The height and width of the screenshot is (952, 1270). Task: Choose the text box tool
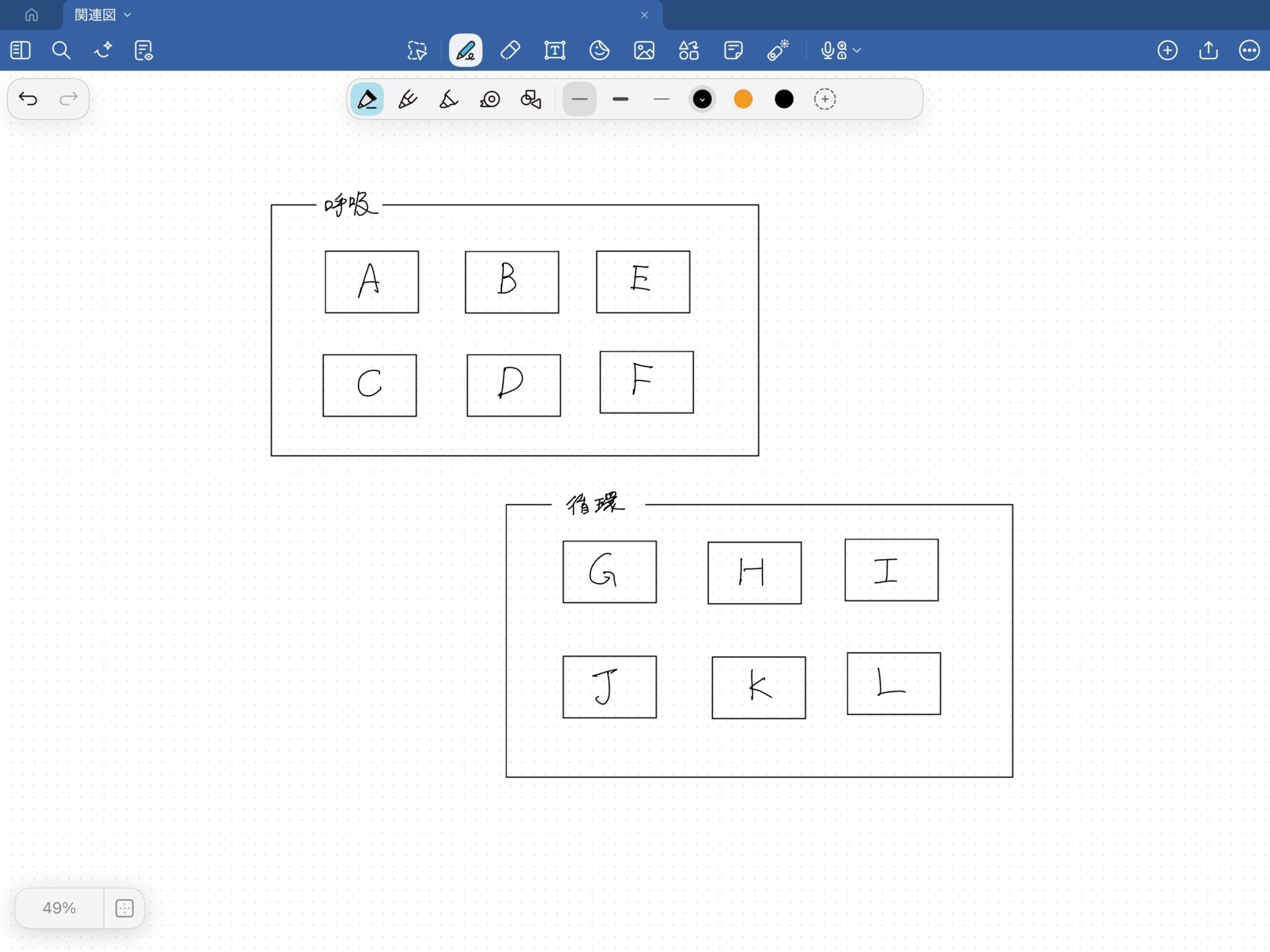pyautogui.click(x=554, y=50)
